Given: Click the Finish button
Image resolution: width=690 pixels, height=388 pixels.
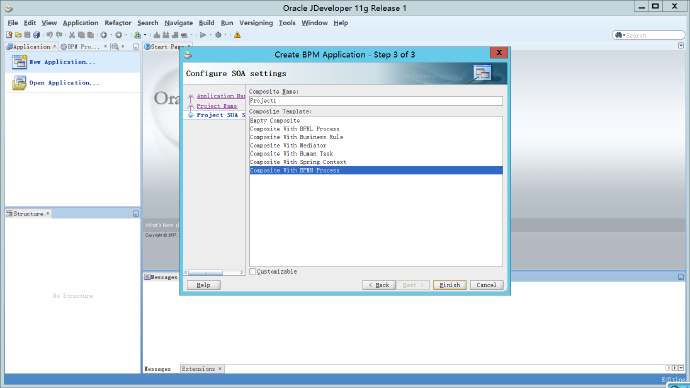Looking at the screenshot, I should click(x=449, y=285).
